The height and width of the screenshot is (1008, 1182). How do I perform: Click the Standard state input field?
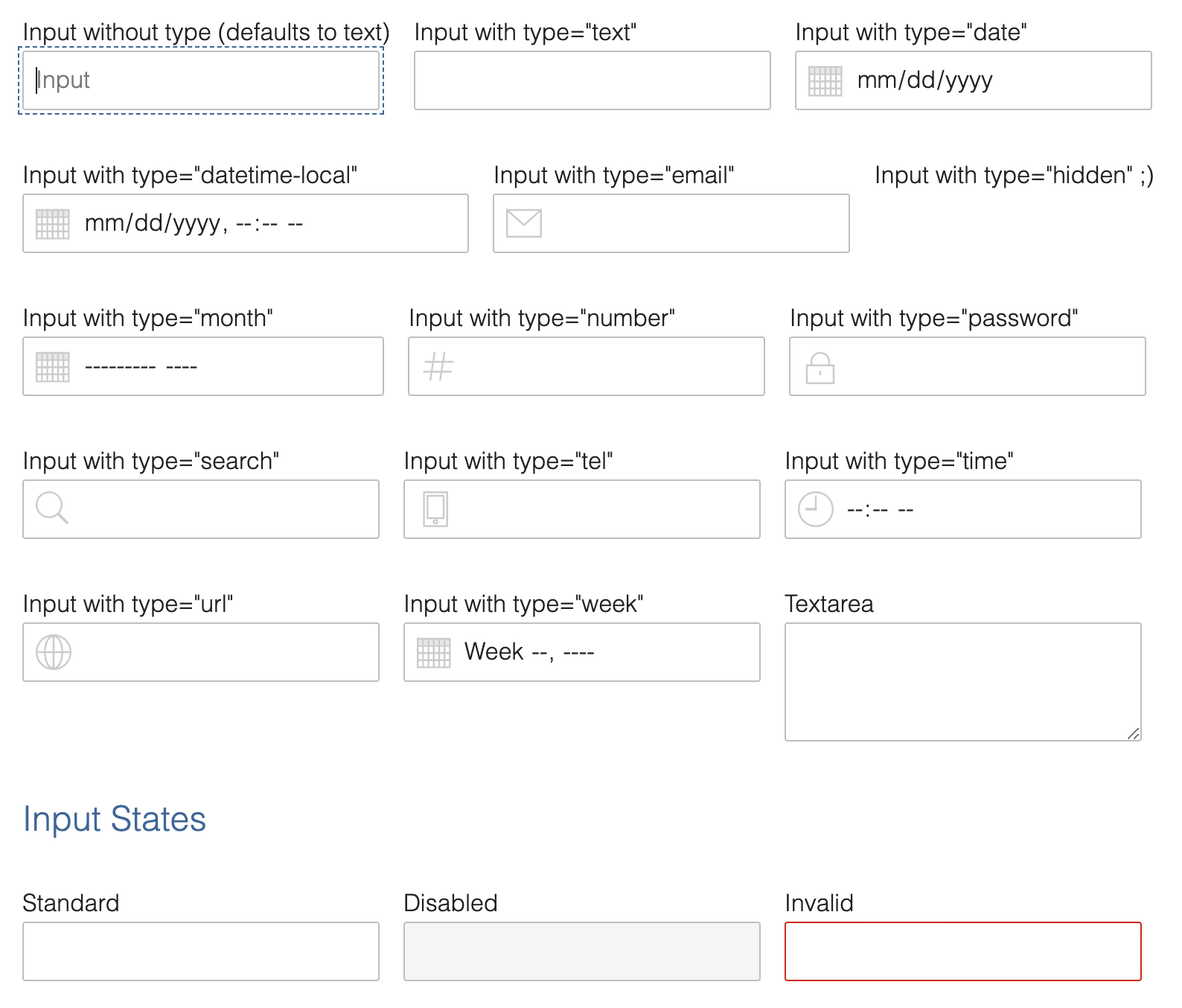pyautogui.click(x=201, y=951)
